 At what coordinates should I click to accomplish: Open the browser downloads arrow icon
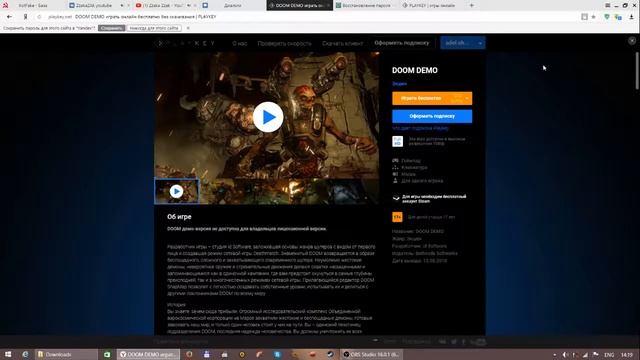point(631,17)
